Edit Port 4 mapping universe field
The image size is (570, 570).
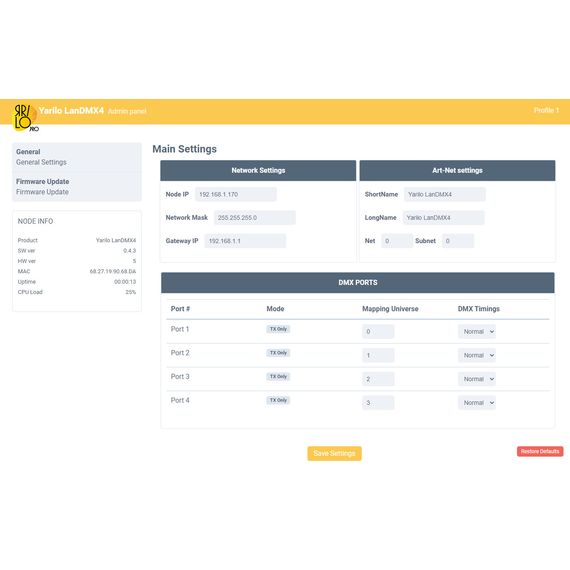pyautogui.click(x=378, y=402)
